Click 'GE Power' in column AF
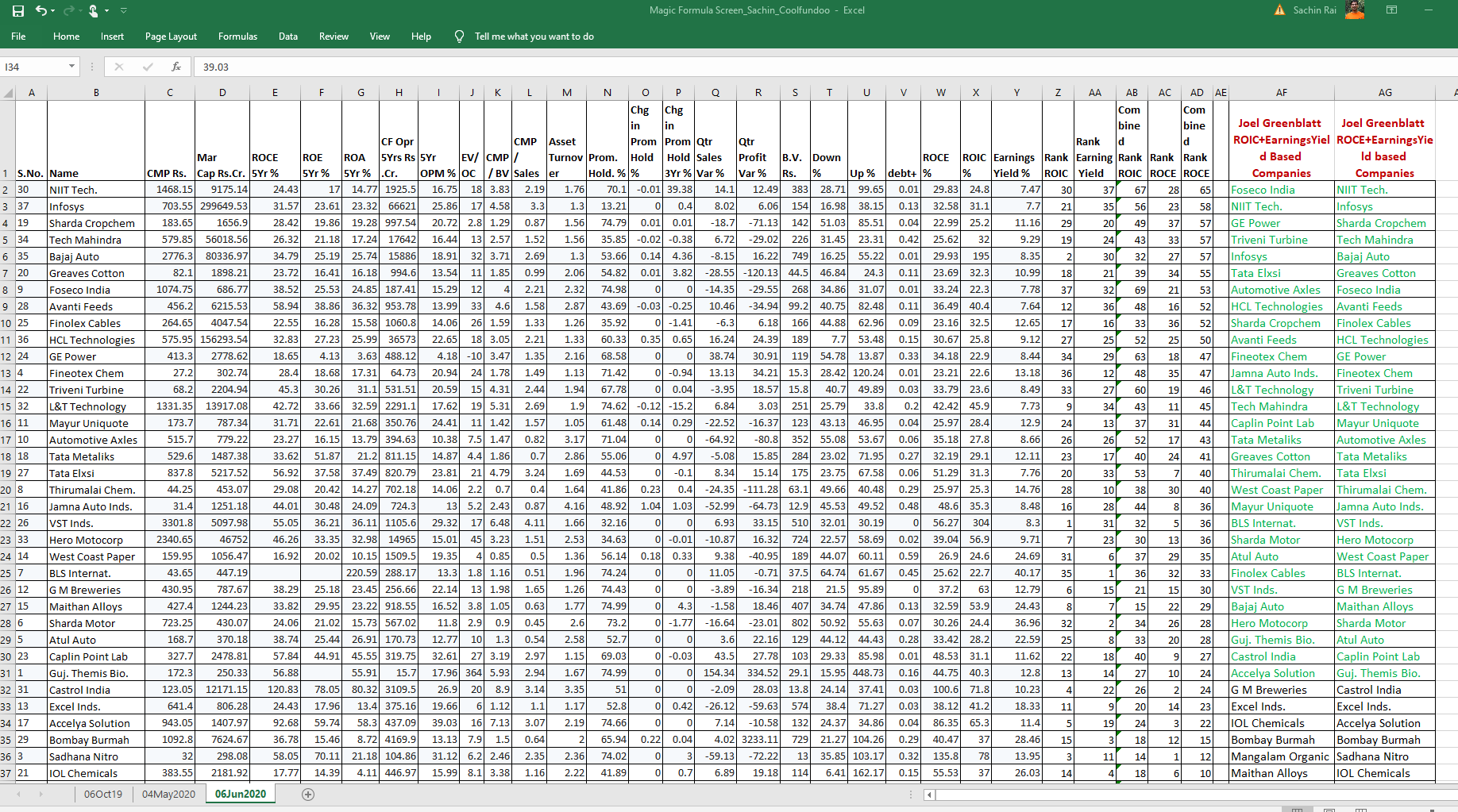Screen dimensions: 1458x812 [x=1282, y=223]
